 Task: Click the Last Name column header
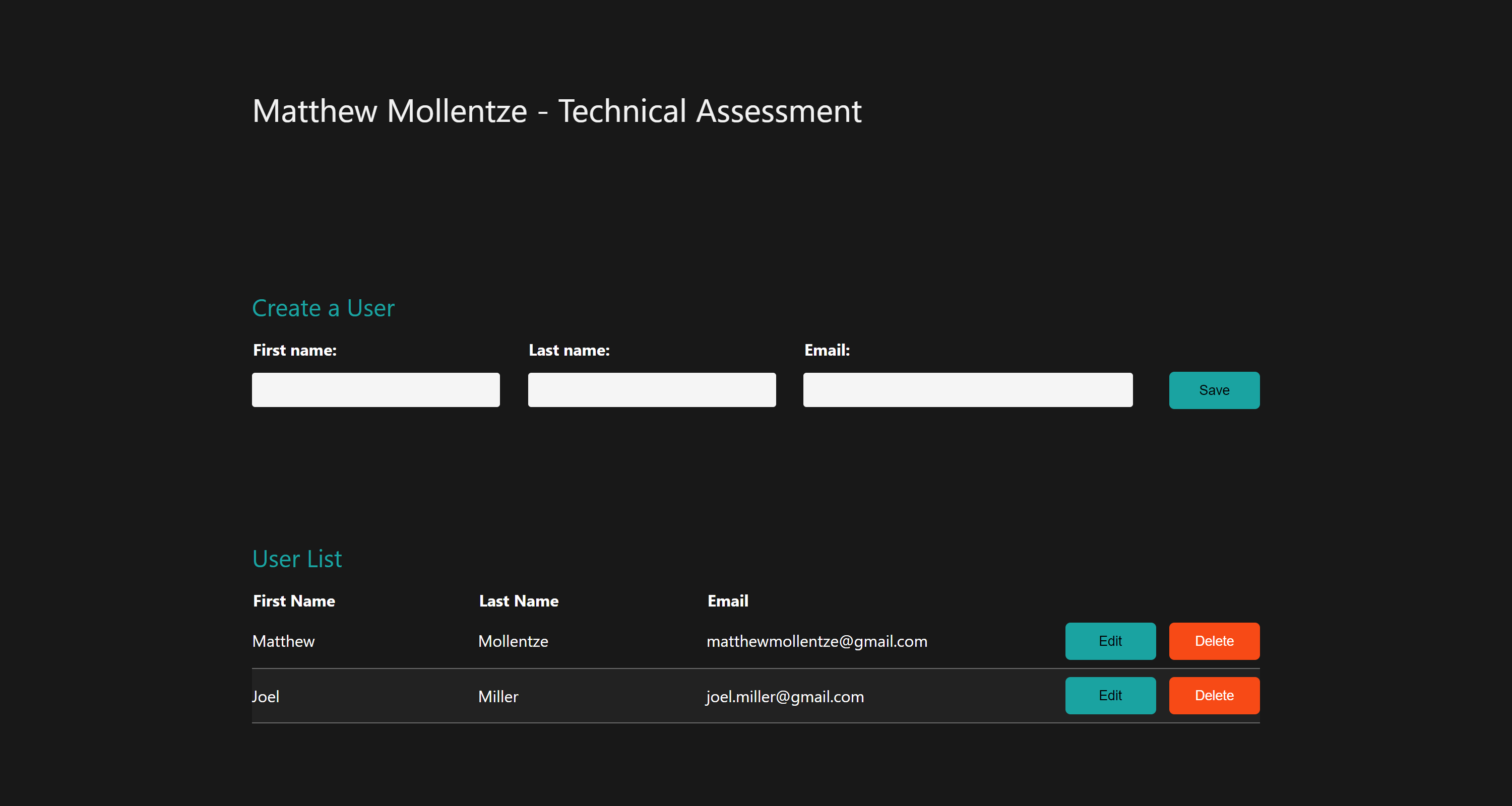(518, 600)
